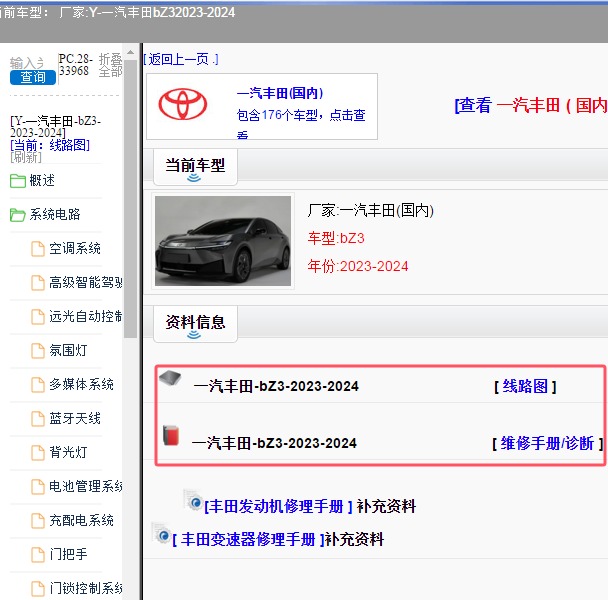Open the 概述 folder icon
This screenshot has height=600, width=608.
click(18, 181)
